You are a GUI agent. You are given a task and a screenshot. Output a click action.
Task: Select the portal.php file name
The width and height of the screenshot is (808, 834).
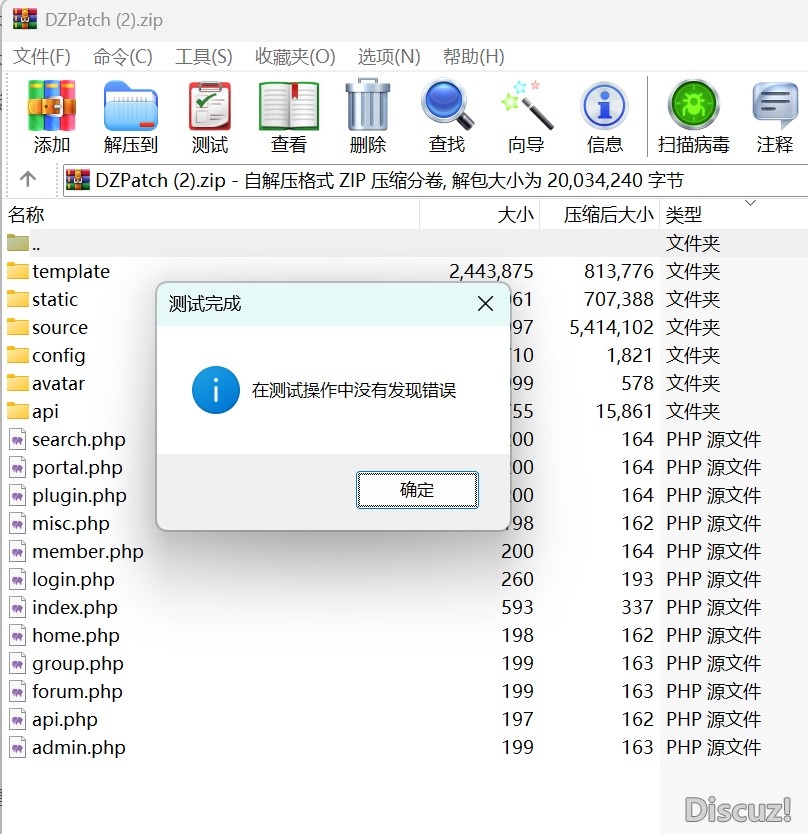77,468
